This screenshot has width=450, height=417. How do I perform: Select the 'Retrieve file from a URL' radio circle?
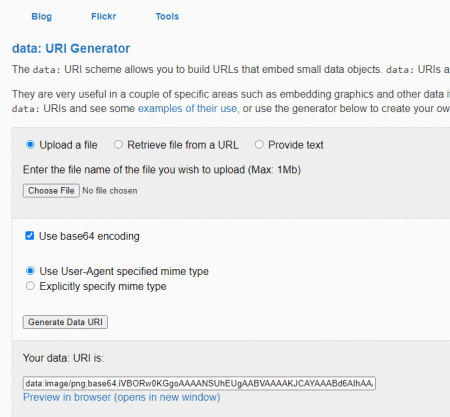[118, 145]
